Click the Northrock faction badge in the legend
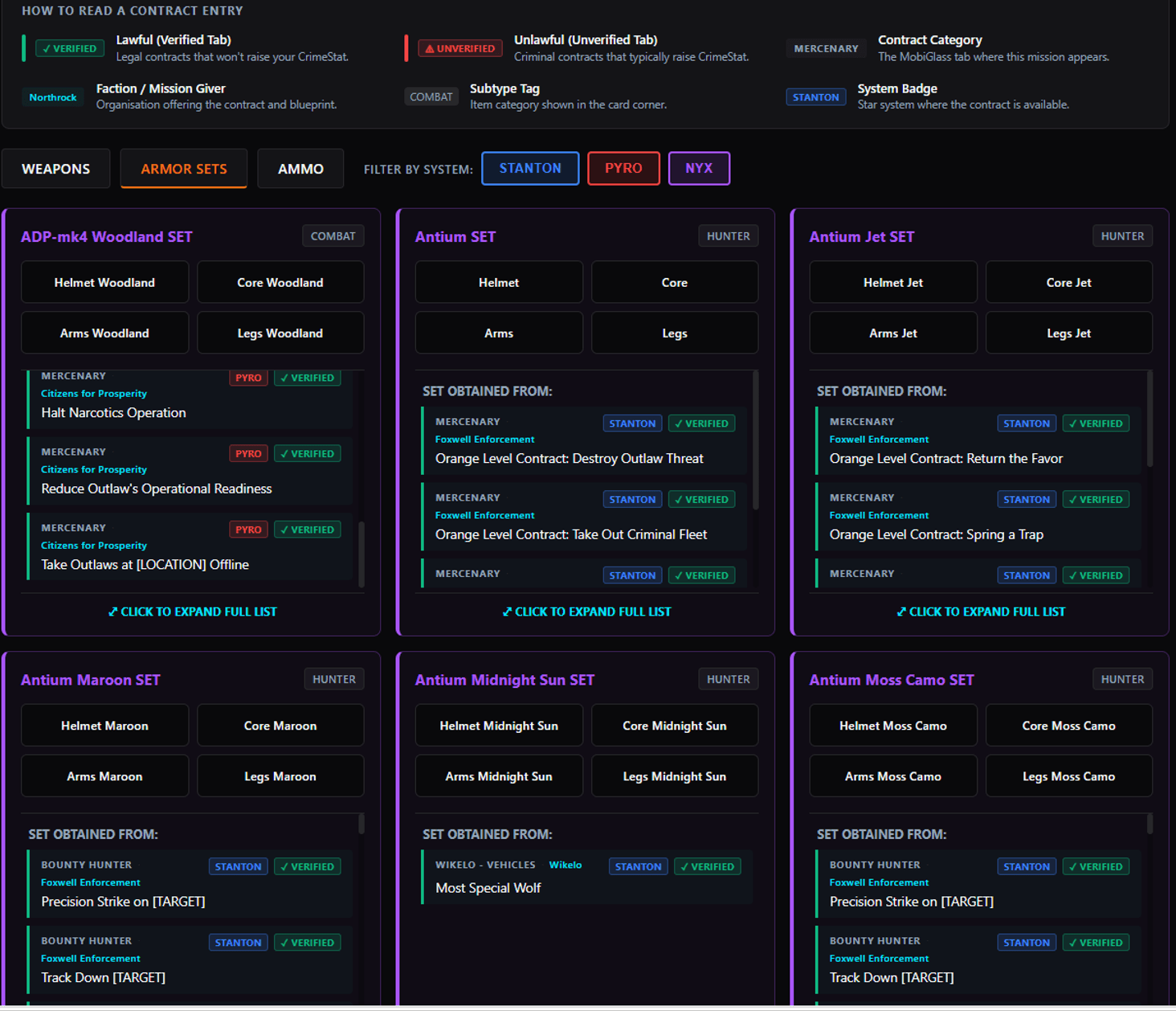Image resolution: width=1176 pixels, height=1011 pixels. point(52,96)
